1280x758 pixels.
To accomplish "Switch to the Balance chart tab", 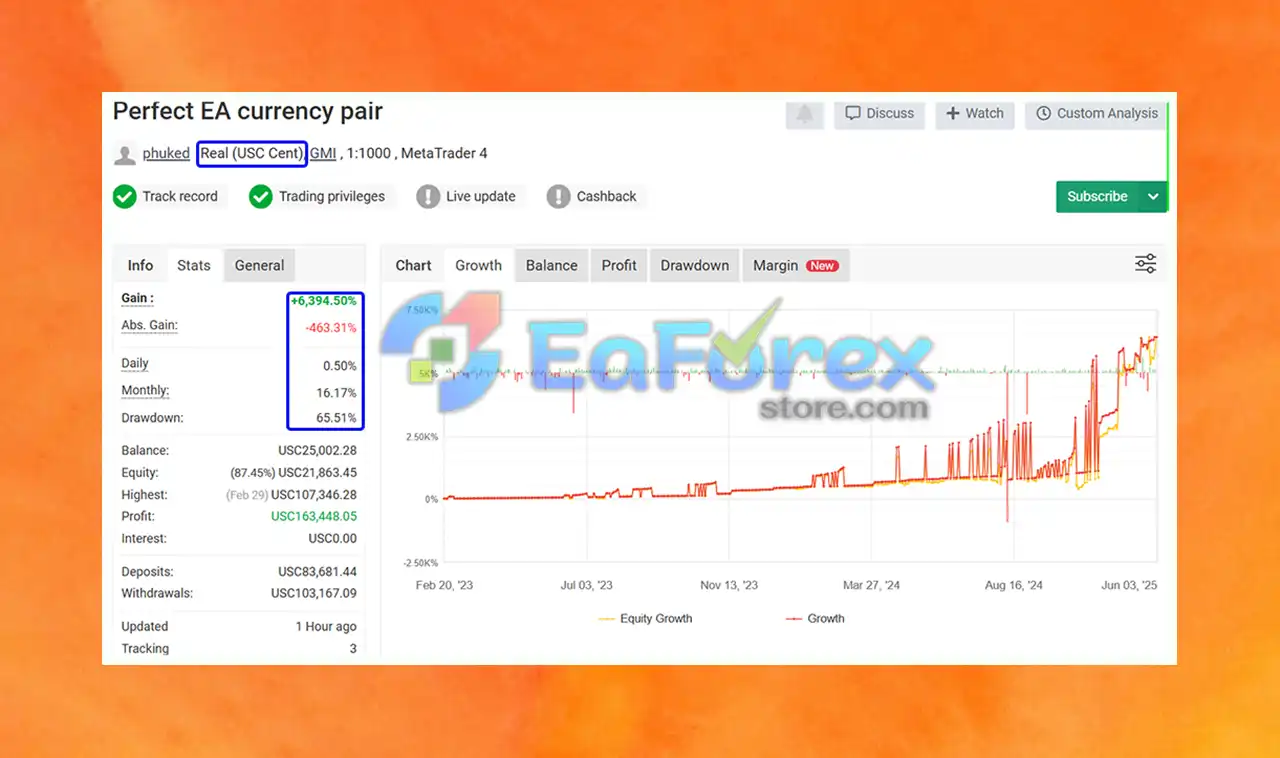I will [552, 265].
